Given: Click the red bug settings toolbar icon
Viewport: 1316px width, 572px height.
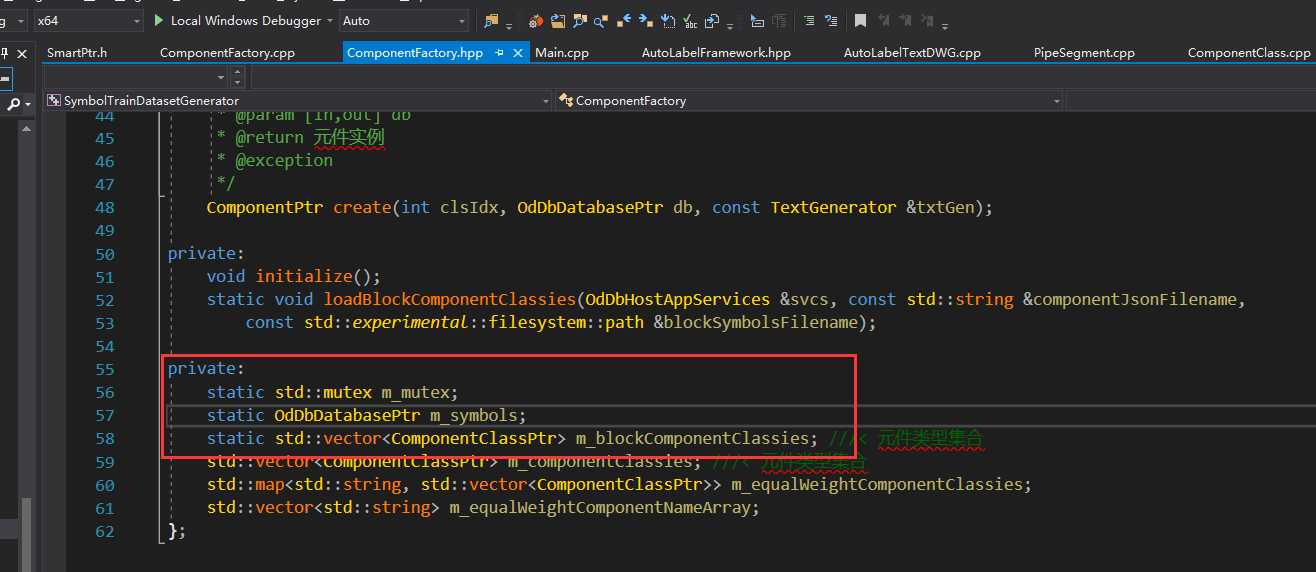Looking at the screenshot, I should point(536,21).
